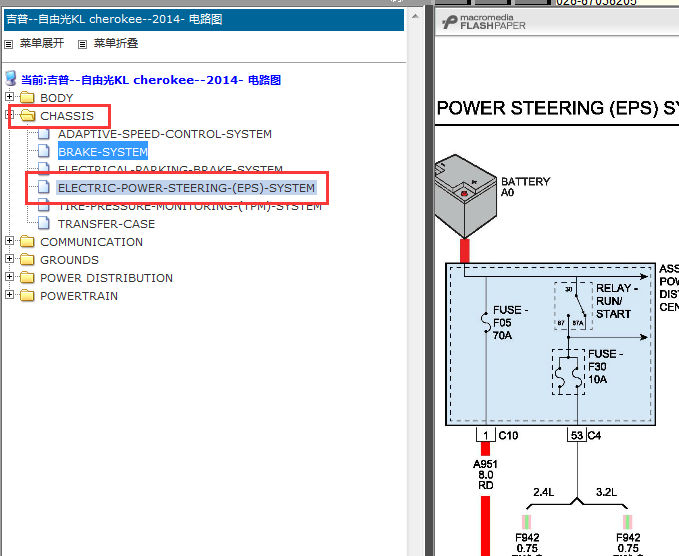Click the ADAPTIVE-SPEED-CONTROL-SYSTEM document icon

(x=44, y=133)
